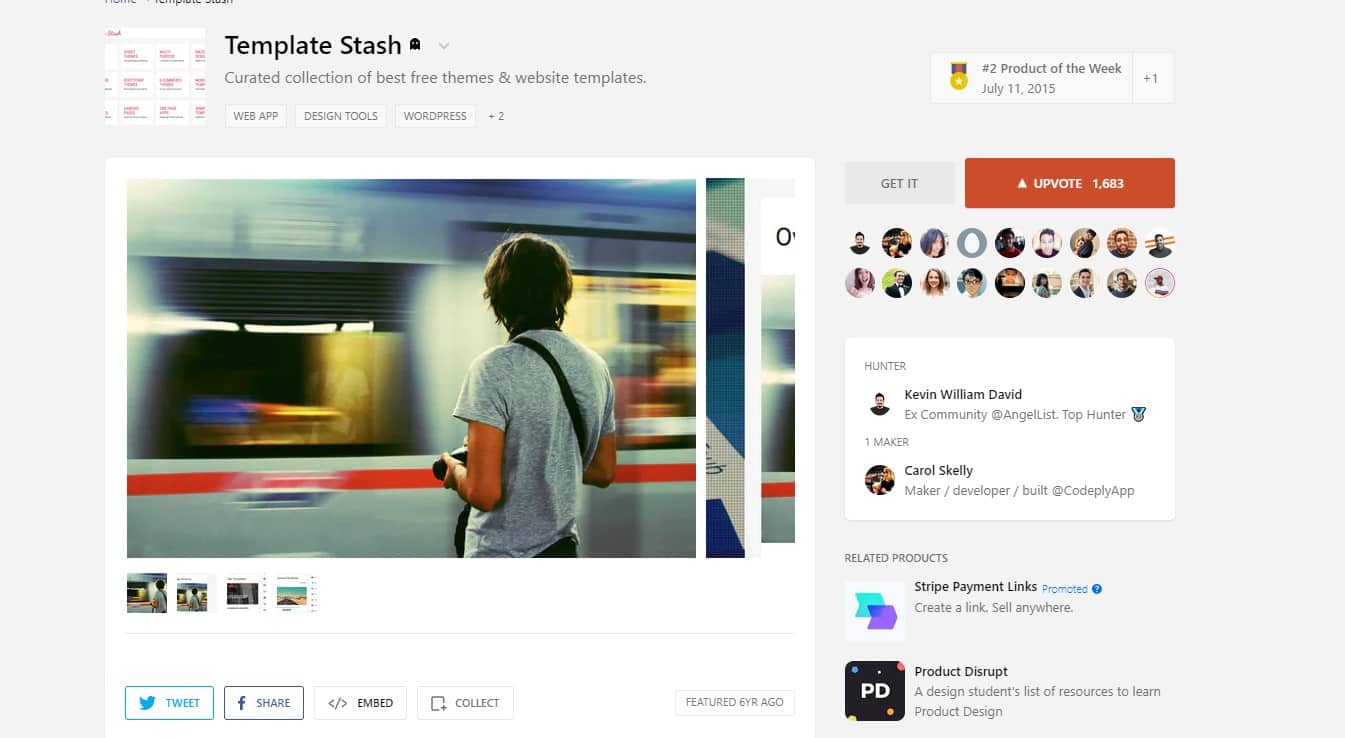Click the ghost icon next to Template Stash
This screenshot has height=738, width=1345.
[414, 45]
